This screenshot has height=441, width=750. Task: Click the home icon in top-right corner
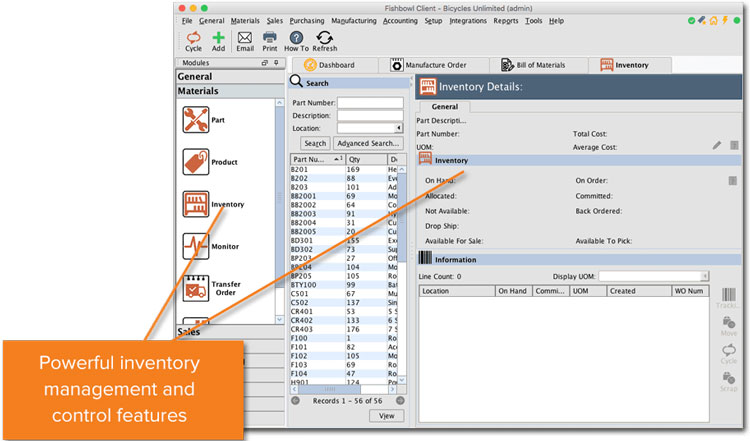714,20
